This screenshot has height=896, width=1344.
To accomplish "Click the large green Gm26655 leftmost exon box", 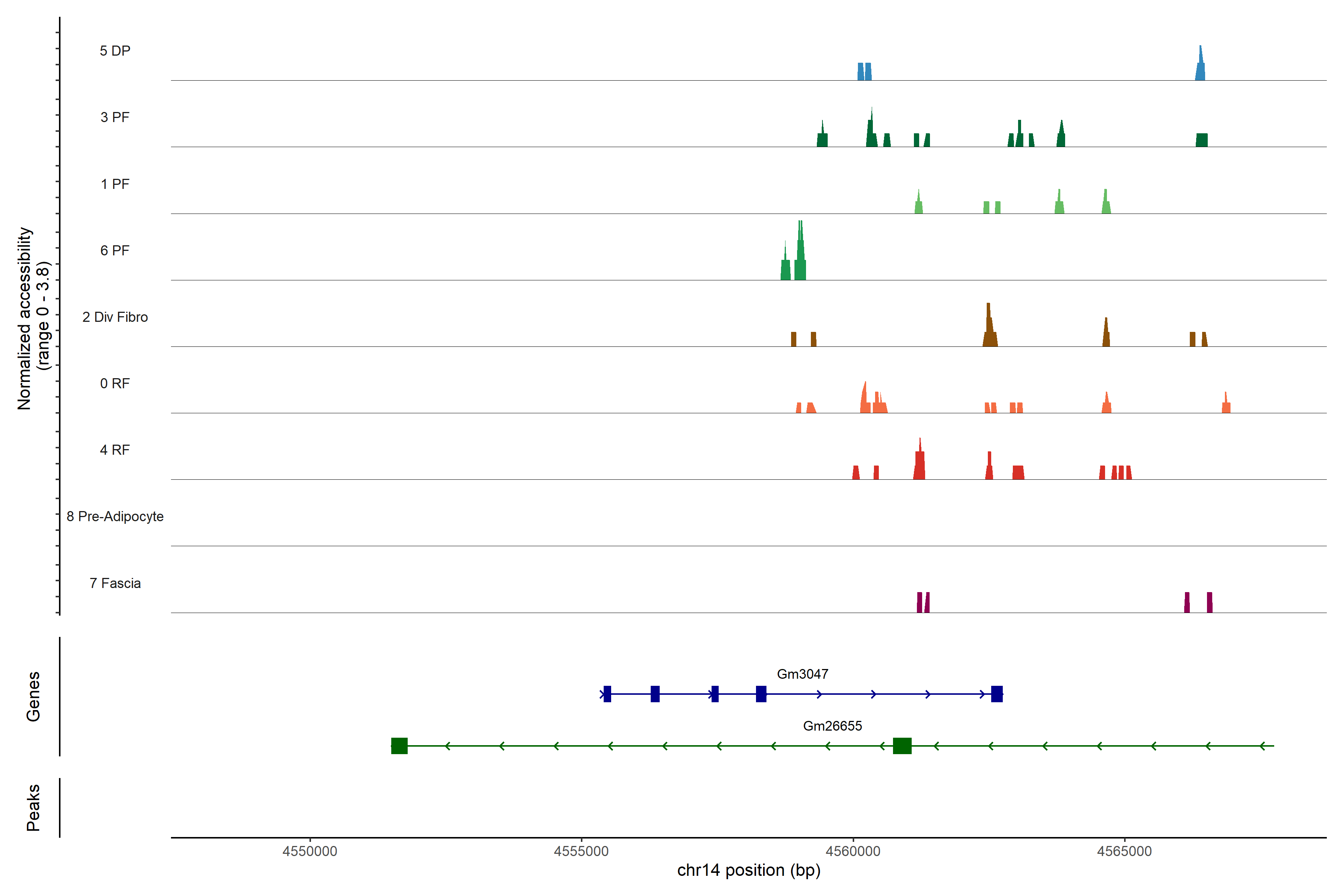I will coord(399,746).
